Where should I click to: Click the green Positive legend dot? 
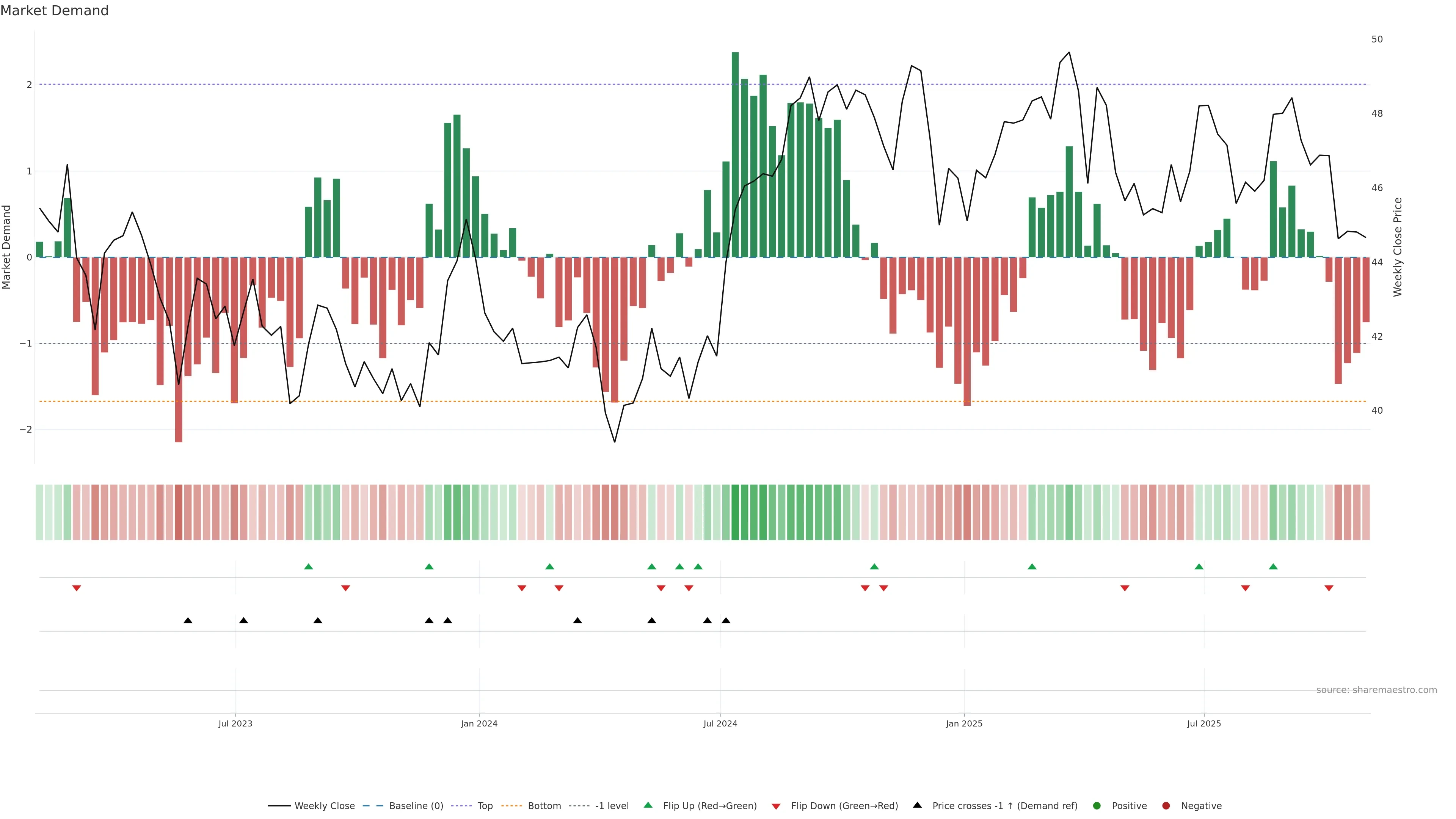[1097, 805]
